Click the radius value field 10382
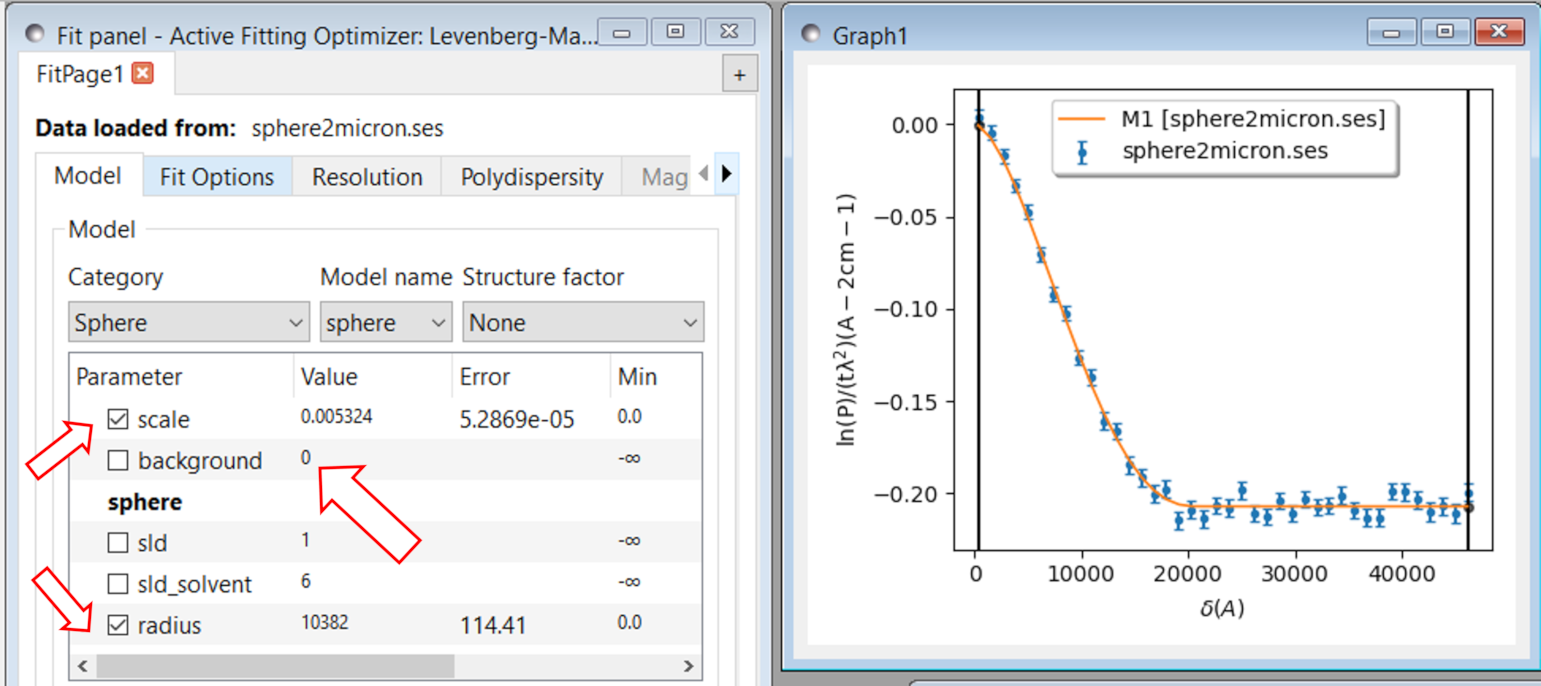 [325, 622]
